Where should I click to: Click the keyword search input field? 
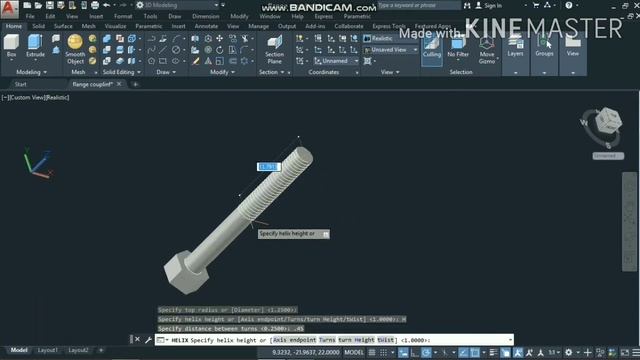(x=419, y=5)
